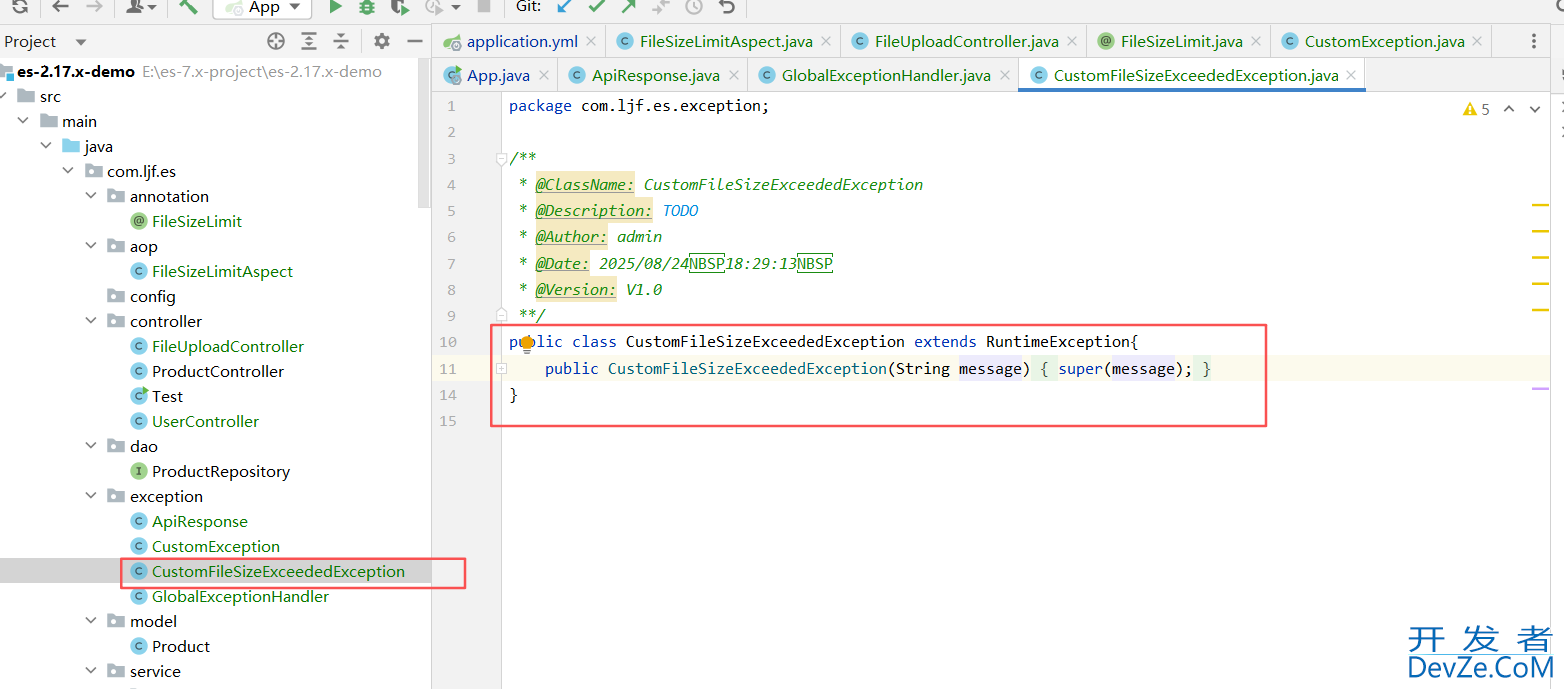Open the user profile icon dropdown
This screenshot has height=689, width=1564.
click(141, 6)
